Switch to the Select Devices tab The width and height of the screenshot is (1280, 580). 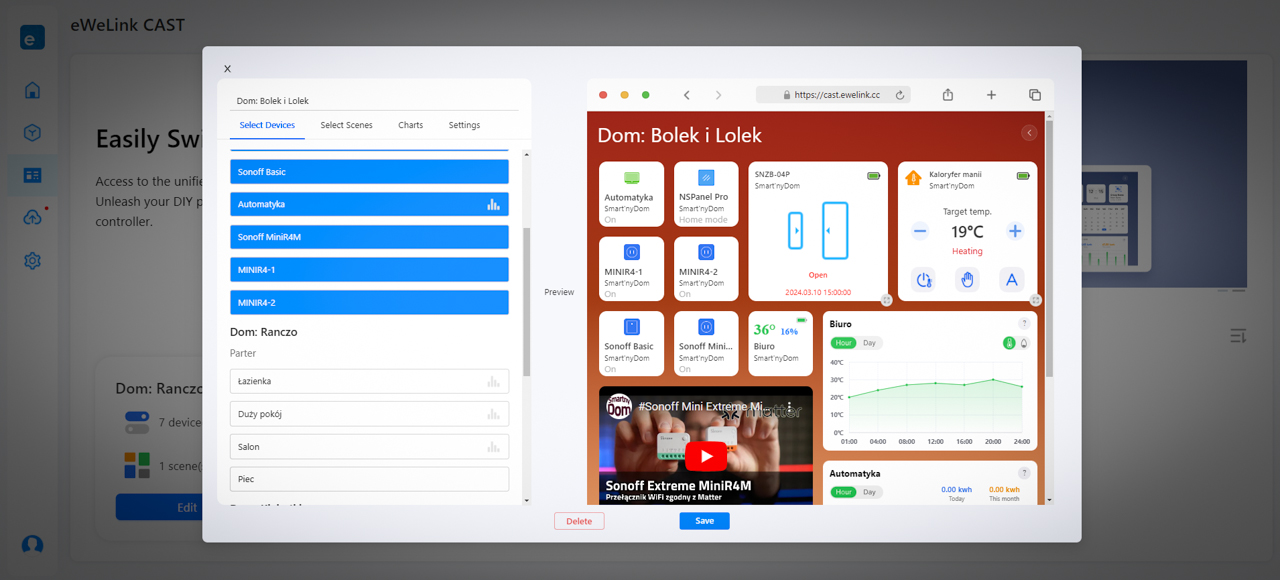[x=267, y=125]
